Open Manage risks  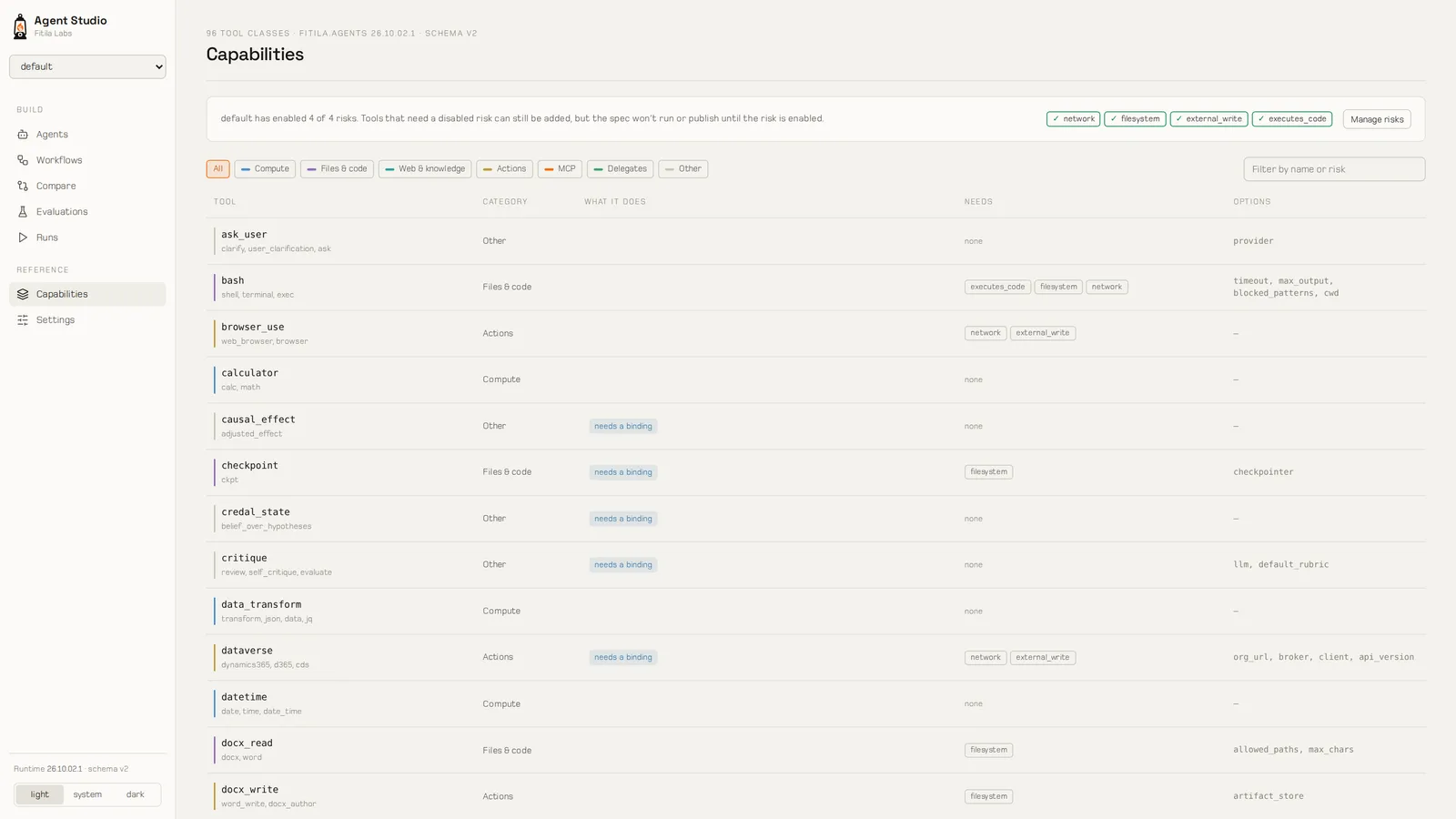pos(1377,119)
